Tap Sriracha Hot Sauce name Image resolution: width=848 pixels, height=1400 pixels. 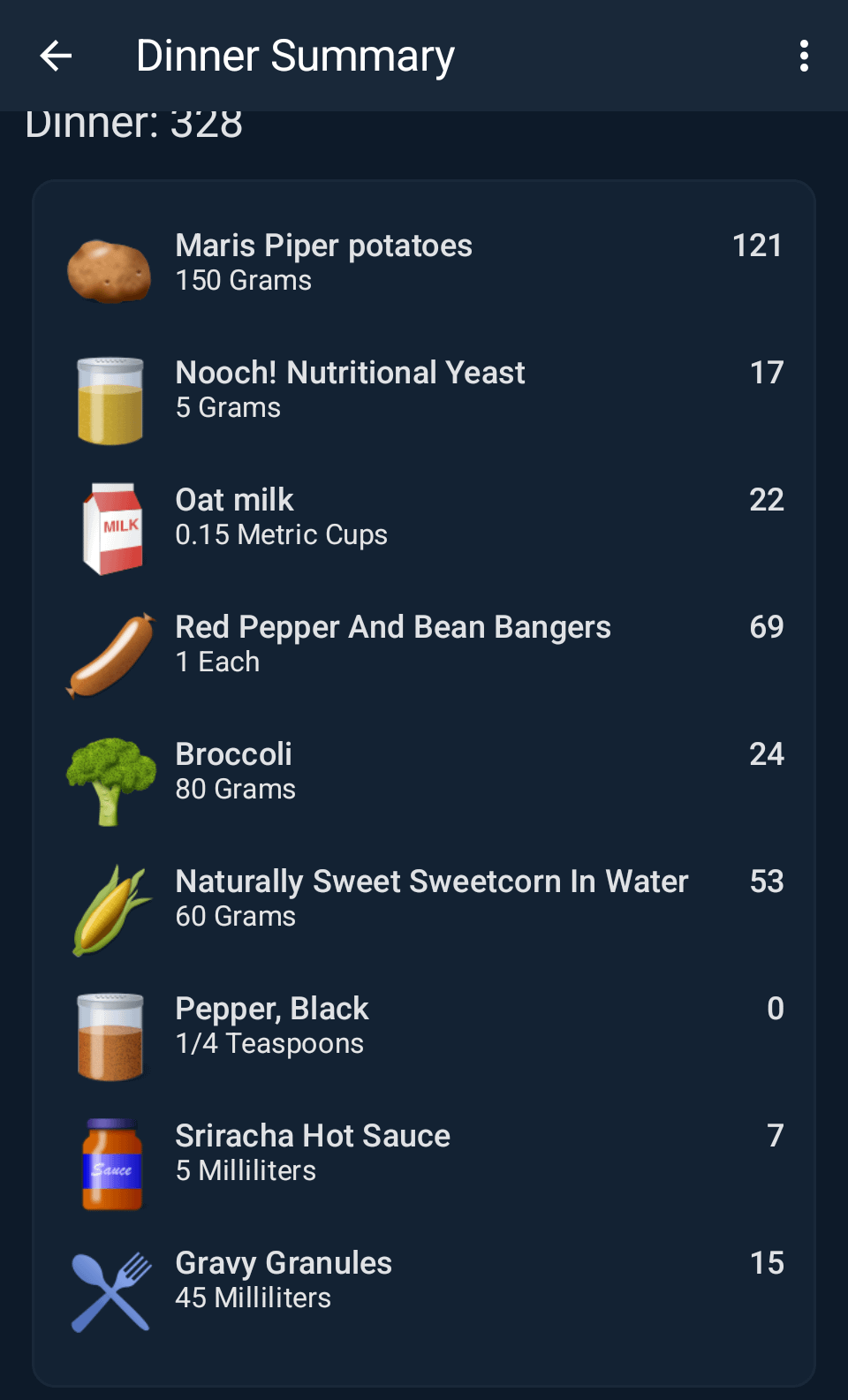coord(313,1135)
